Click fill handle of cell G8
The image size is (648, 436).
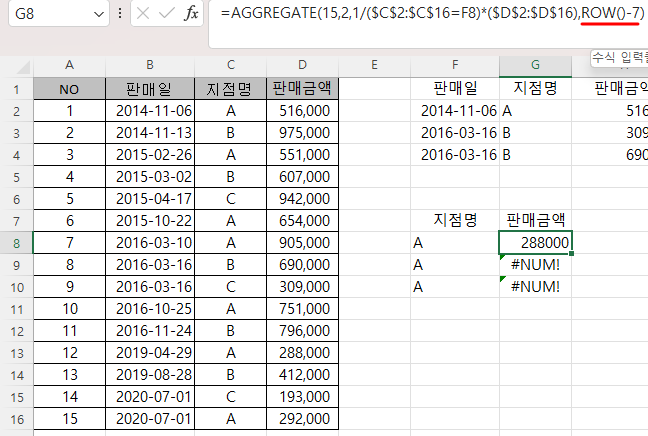[571, 253]
